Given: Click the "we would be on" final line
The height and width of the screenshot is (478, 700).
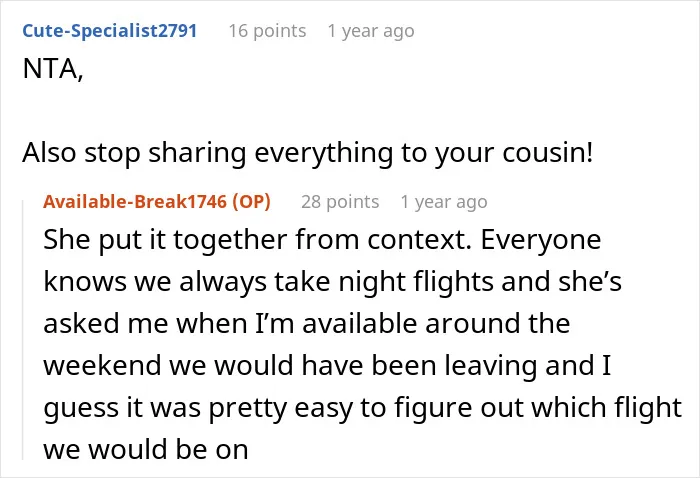Looking at the screenshot, I should tap(146, 449).
